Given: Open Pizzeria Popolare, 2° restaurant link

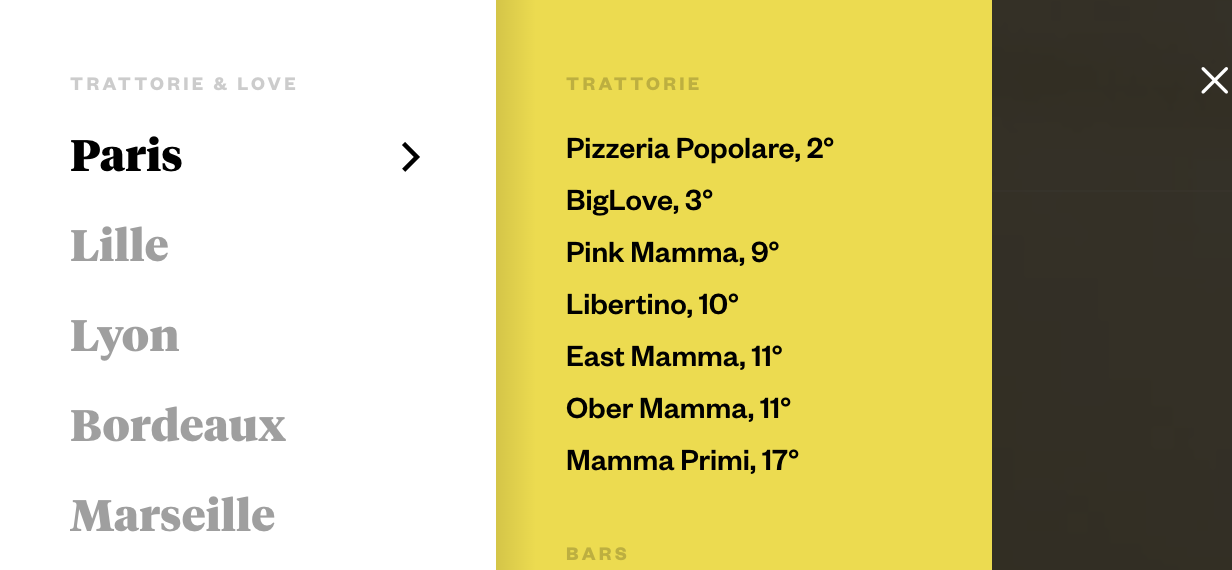Looking at the screenshot, I should [x=700, y=149].
